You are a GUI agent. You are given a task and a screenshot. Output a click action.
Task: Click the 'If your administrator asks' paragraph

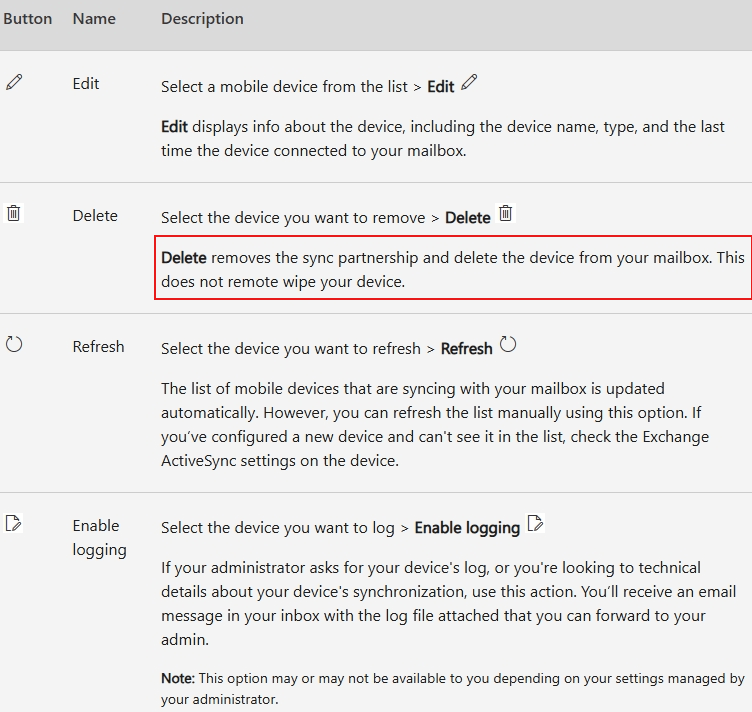[x=448, y=604]
